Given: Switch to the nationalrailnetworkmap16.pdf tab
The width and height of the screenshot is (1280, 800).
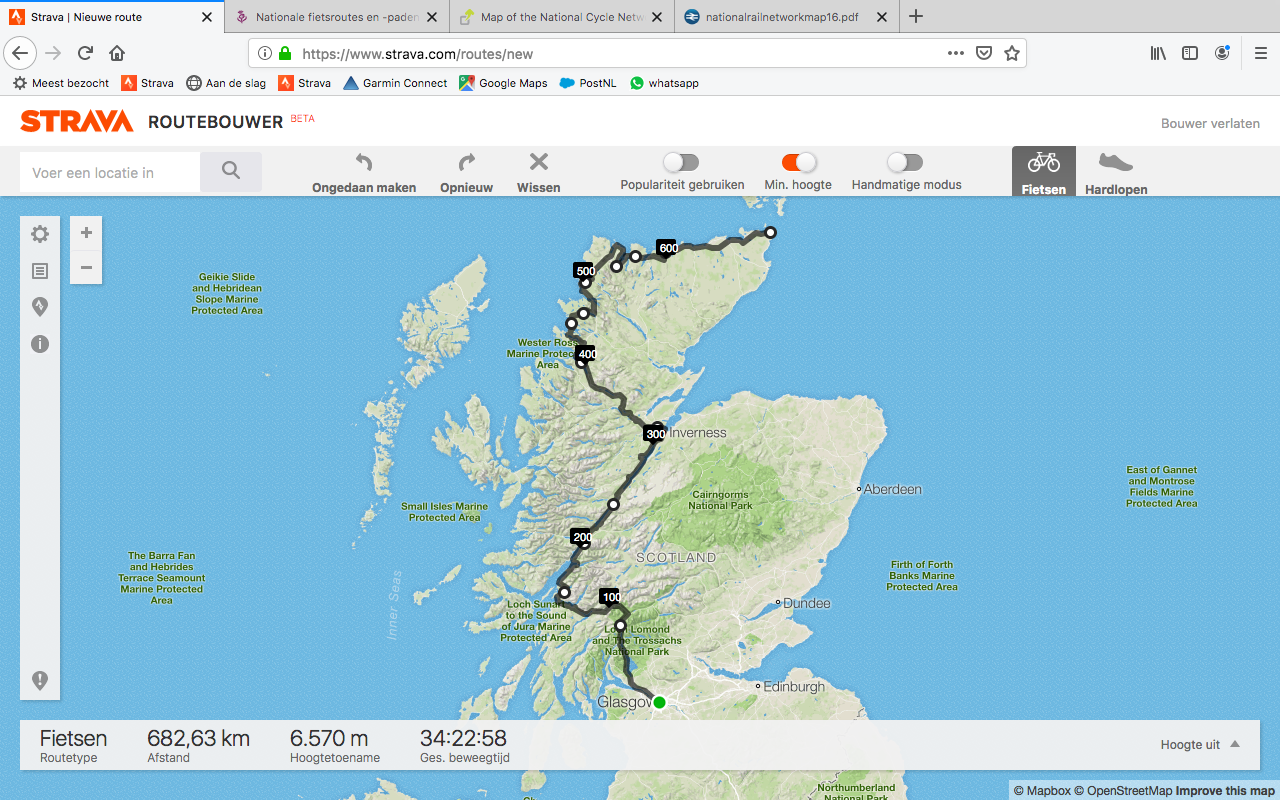Looking at the screenshot, I should tap(781, 16).
